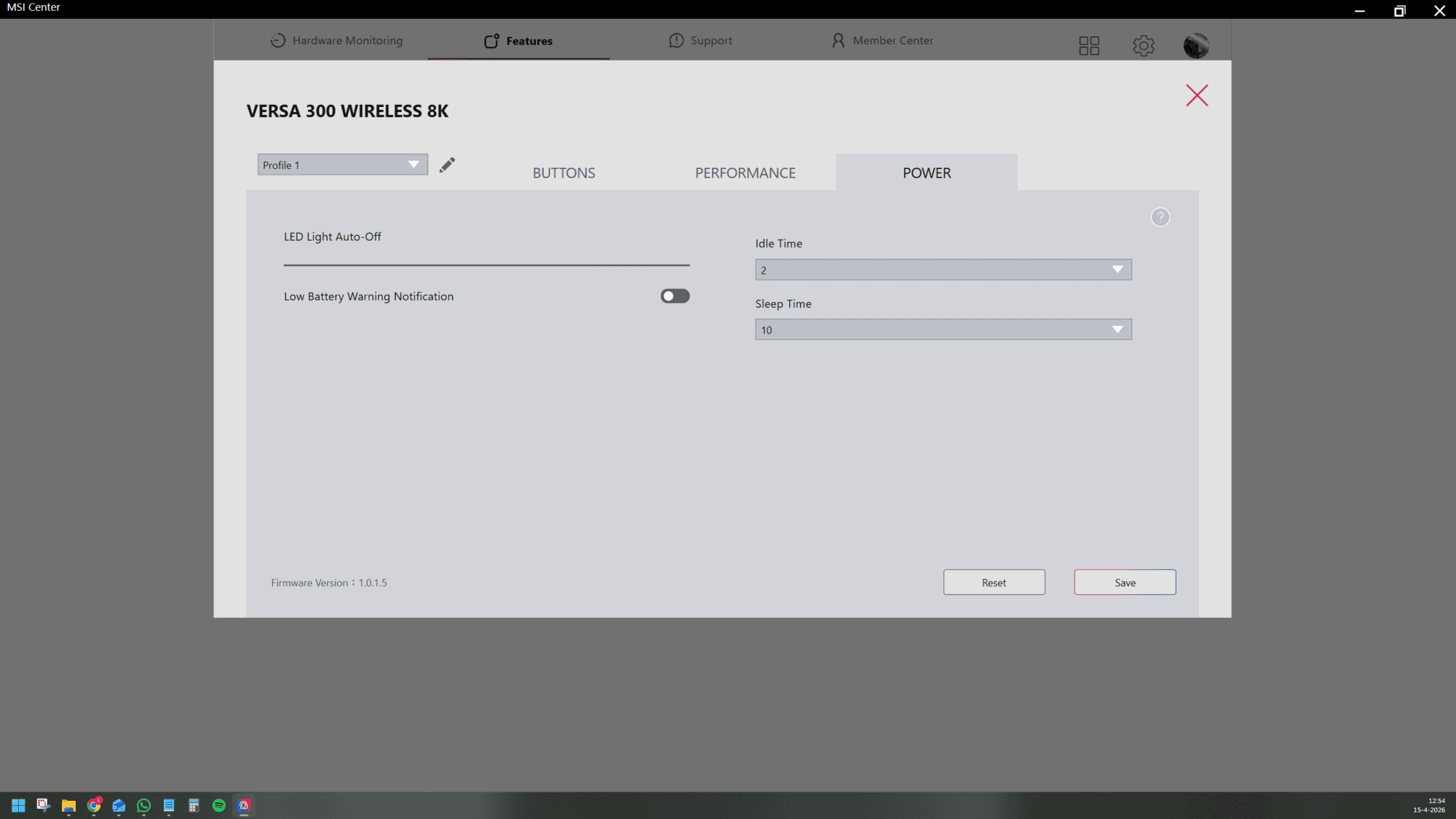Open WhatsApp from the taskbar

point(143,805)
